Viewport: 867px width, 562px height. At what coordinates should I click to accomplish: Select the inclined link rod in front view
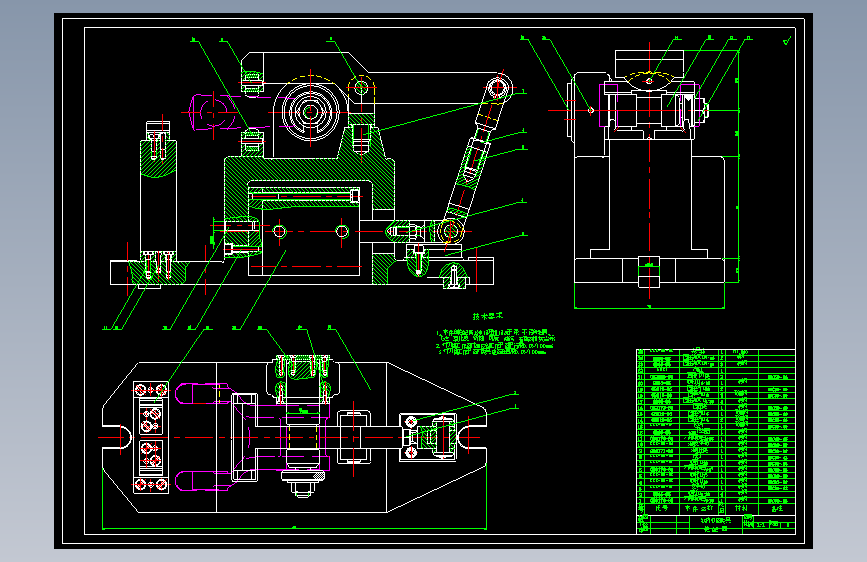tap(474, 155)
